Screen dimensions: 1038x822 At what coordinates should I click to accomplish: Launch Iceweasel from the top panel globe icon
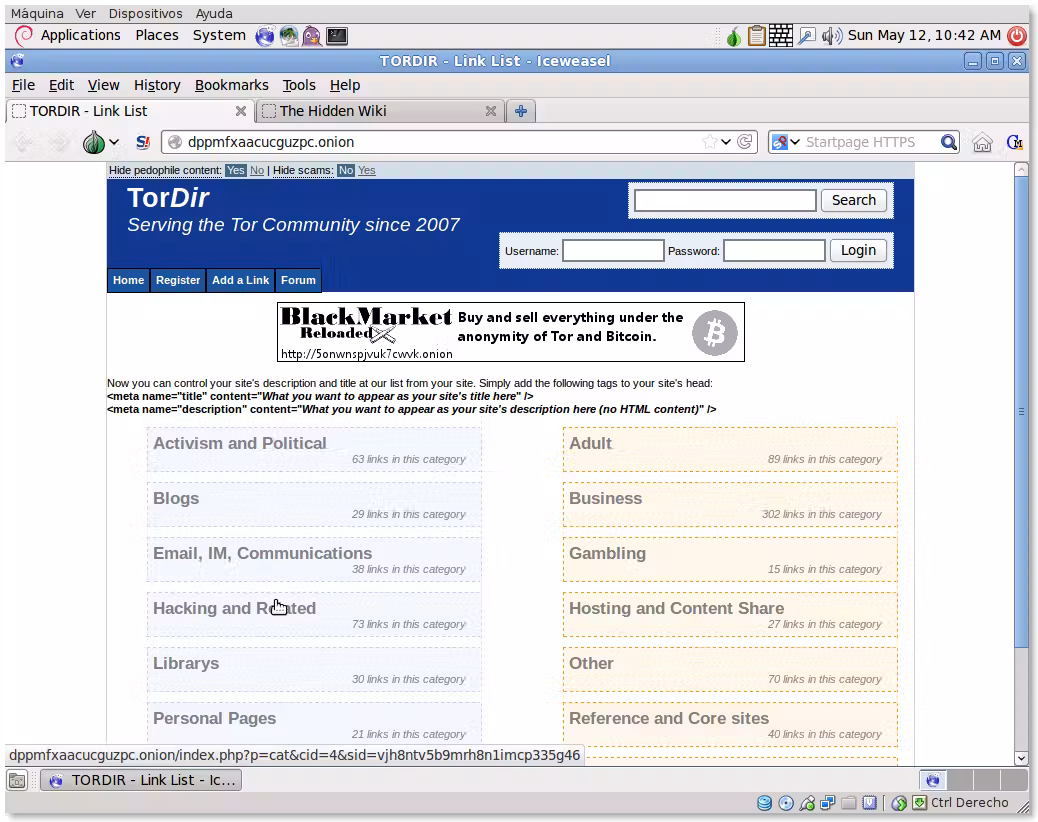pyautogui.click(x=265, y=36)
